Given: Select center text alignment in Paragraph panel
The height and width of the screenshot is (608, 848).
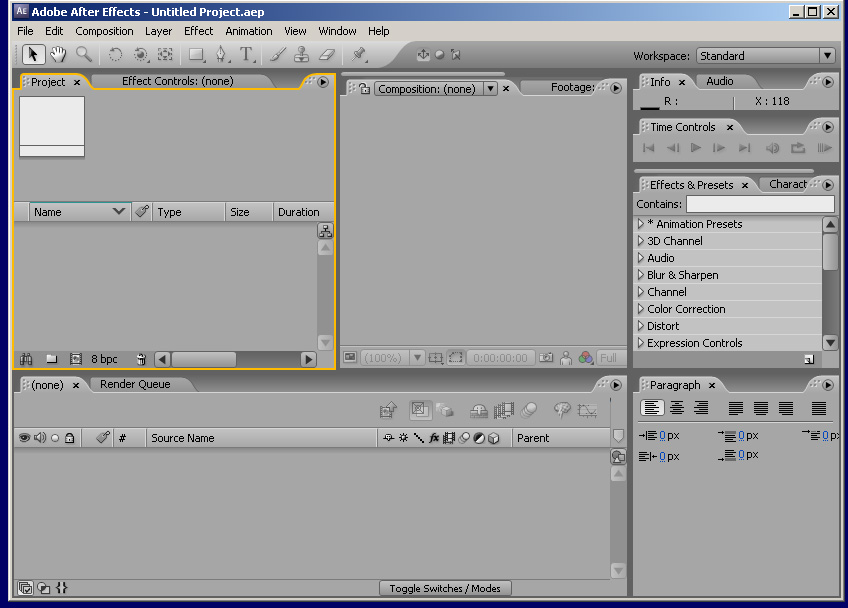Looking at the screenshot, I should click(677, 408).
